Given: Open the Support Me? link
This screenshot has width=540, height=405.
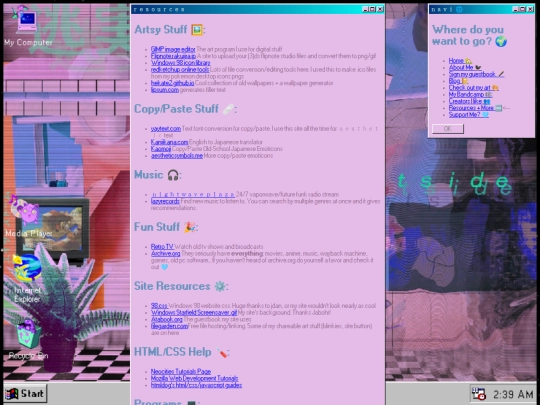Looking at the screenshot, I should coord(468,115).
